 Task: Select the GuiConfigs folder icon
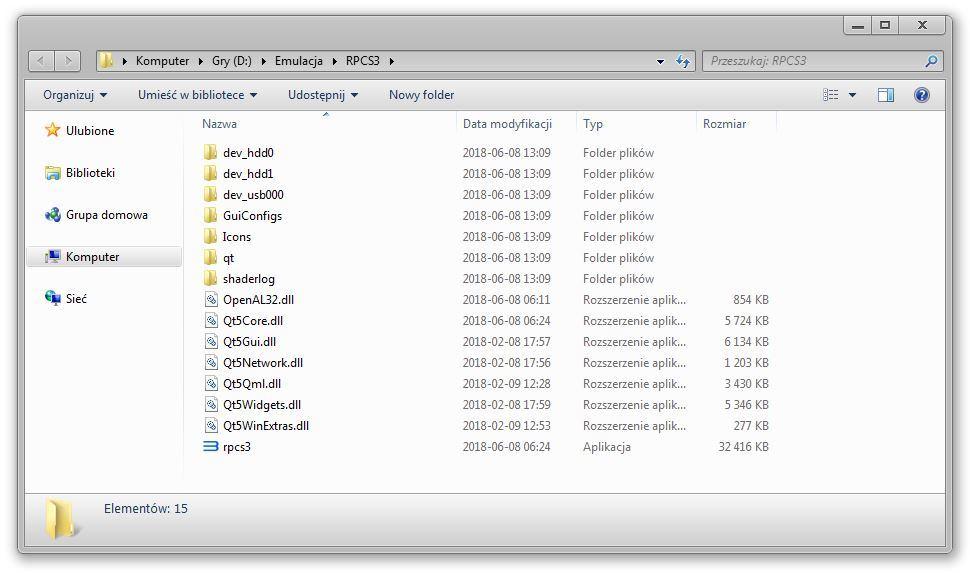211,215
